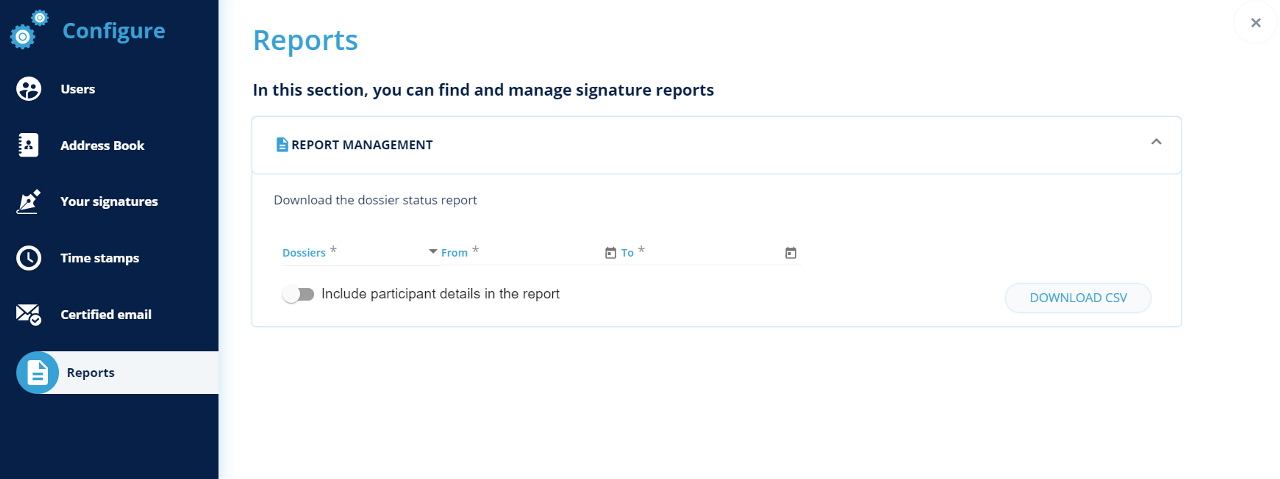Go to Users menu item

[78, 89]
